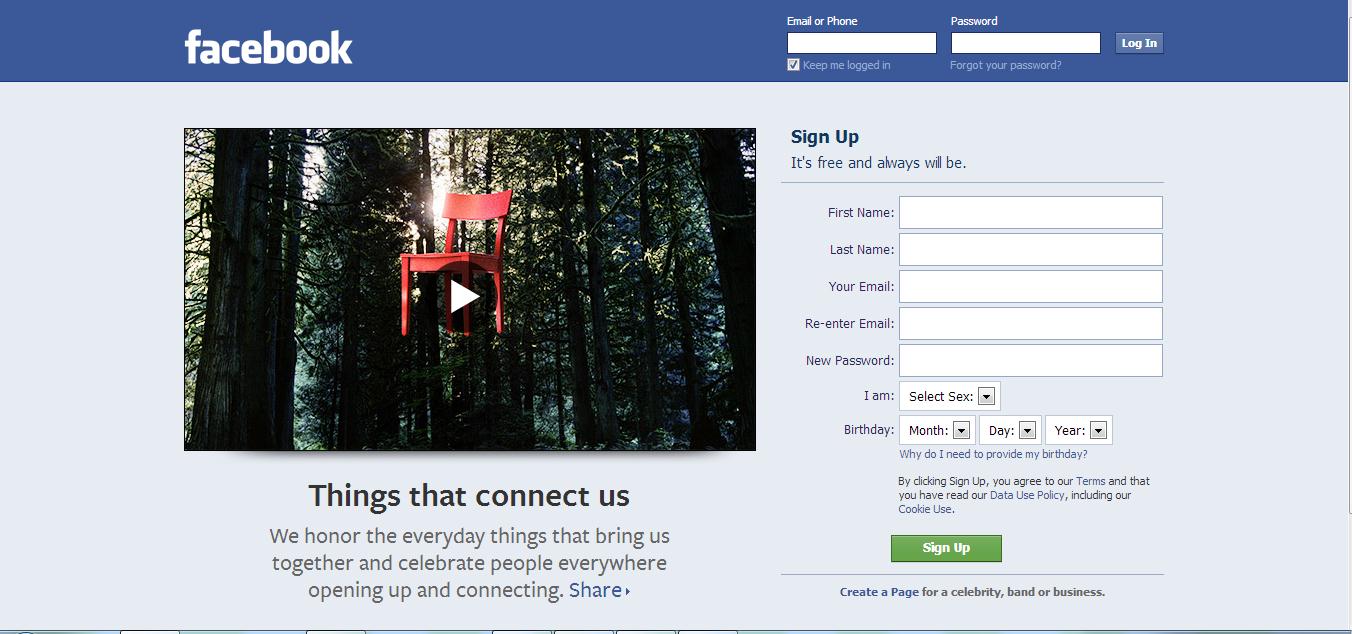Click the Share link with arrow

tap(599, 590)
